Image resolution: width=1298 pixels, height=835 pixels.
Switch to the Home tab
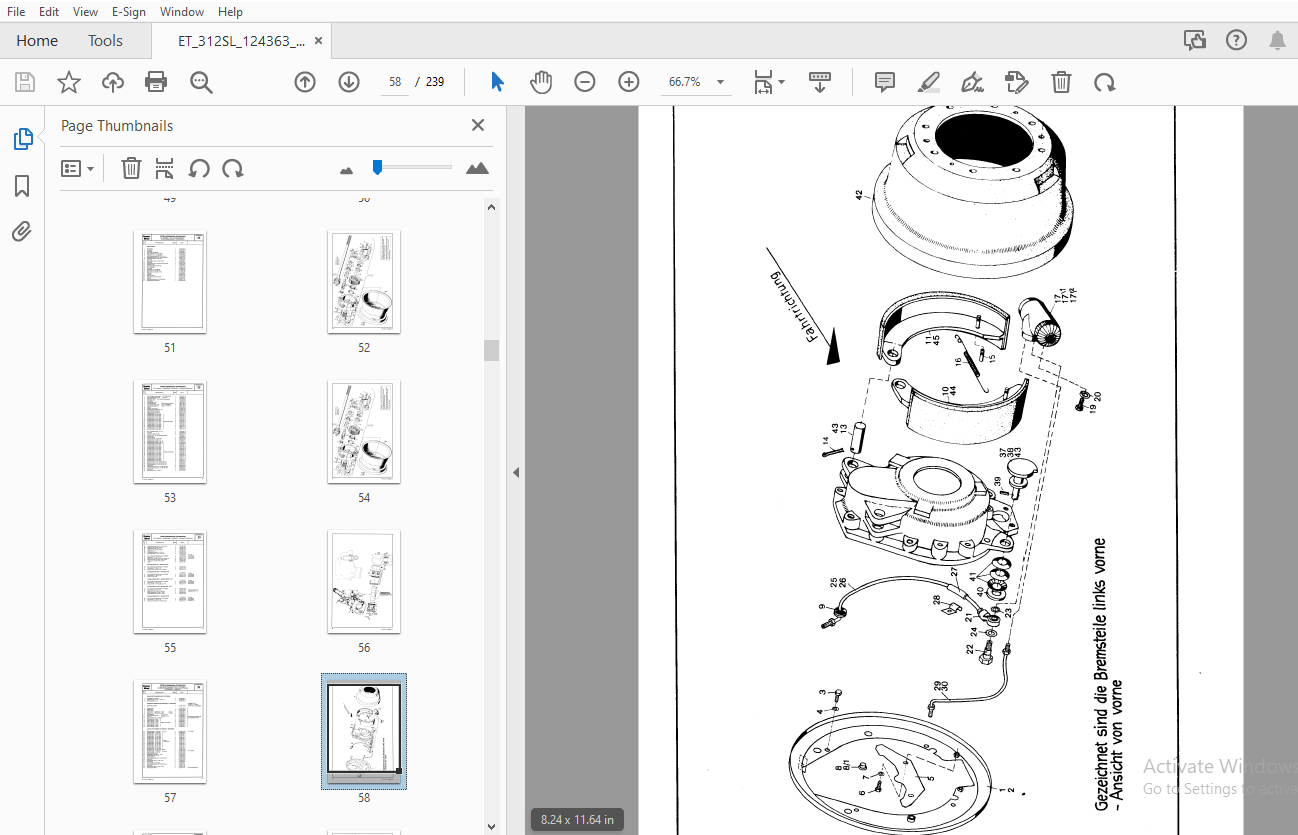coord(37,41)
